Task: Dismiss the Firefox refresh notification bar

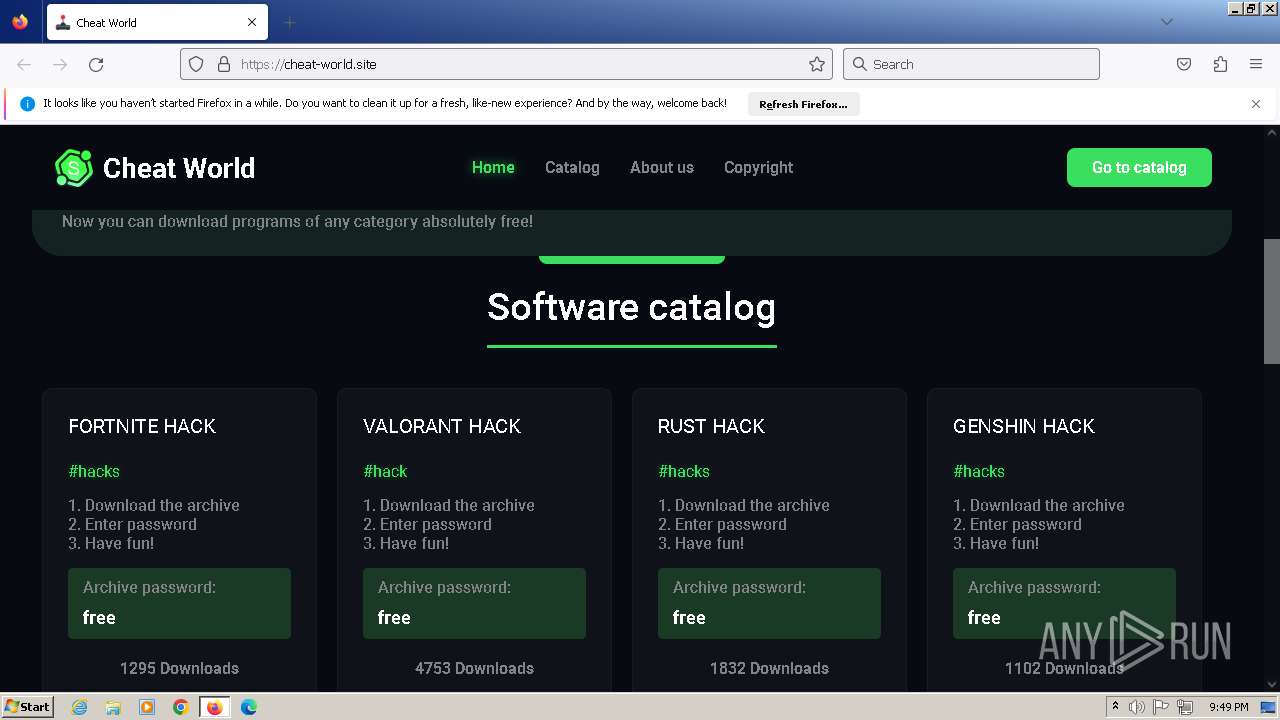Action: point(1256,104)
